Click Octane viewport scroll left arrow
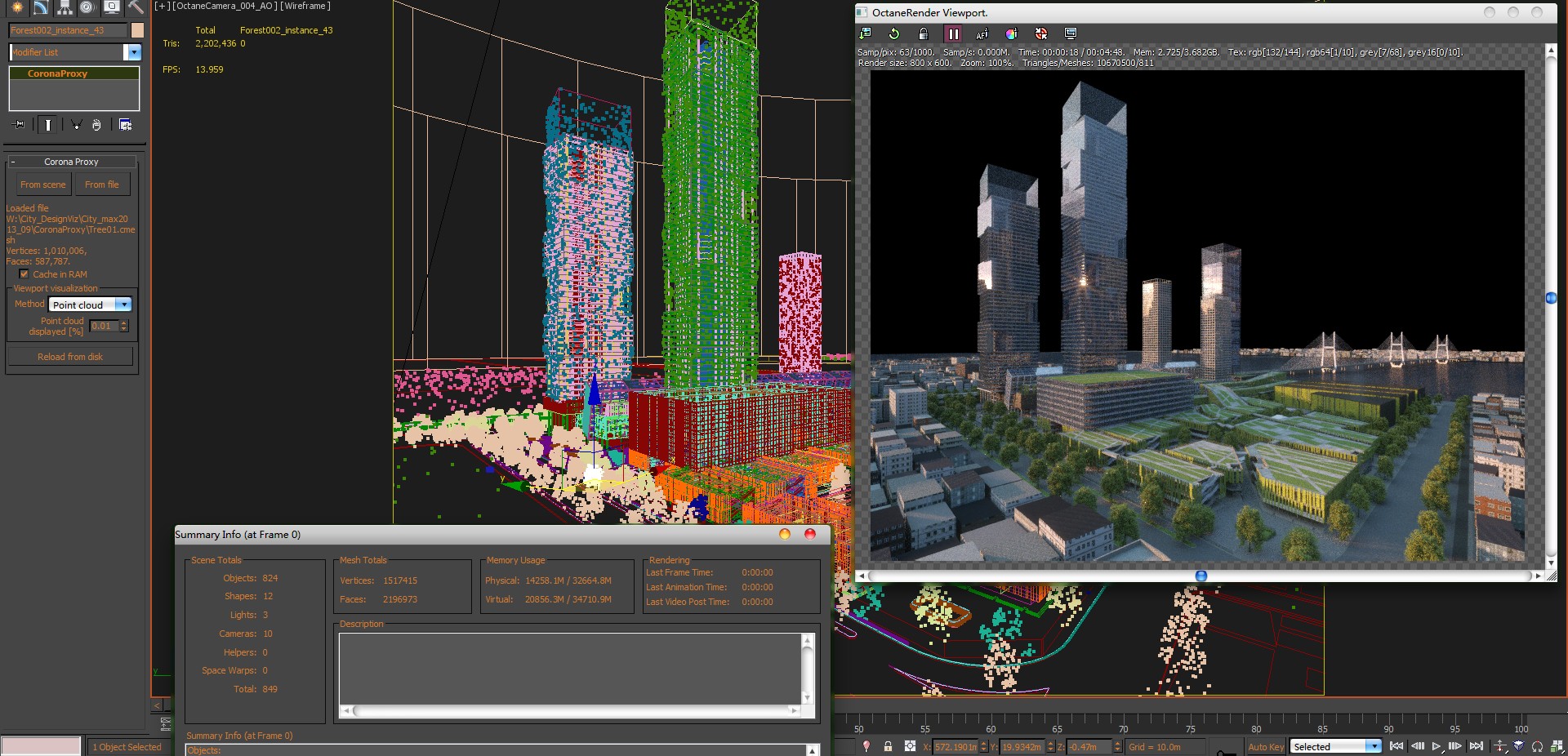Image resolution: width=1568 pixels, height=756 pixels. [862, 576]
